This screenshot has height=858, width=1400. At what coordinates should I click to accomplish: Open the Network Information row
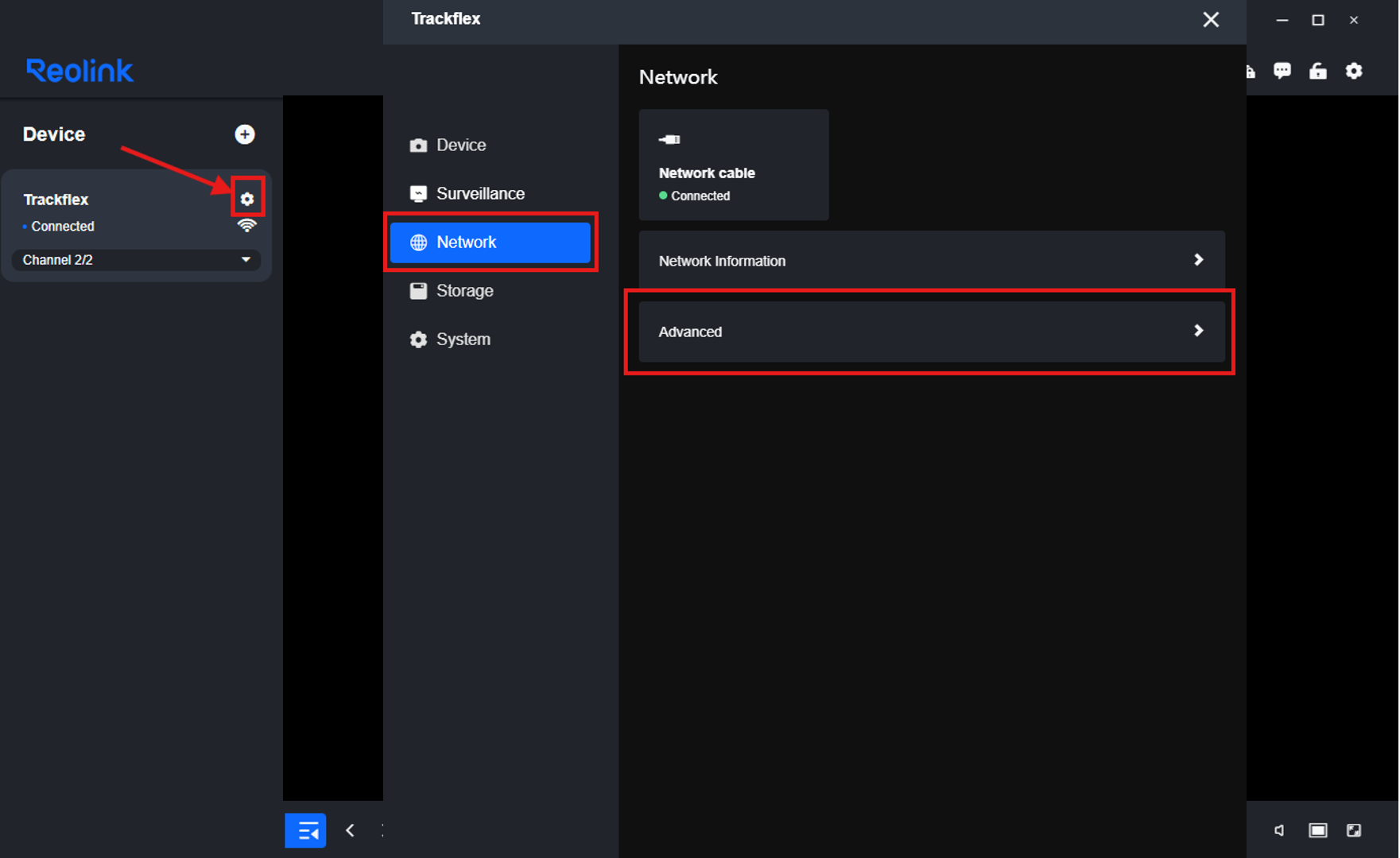click(x=932, y=261)
